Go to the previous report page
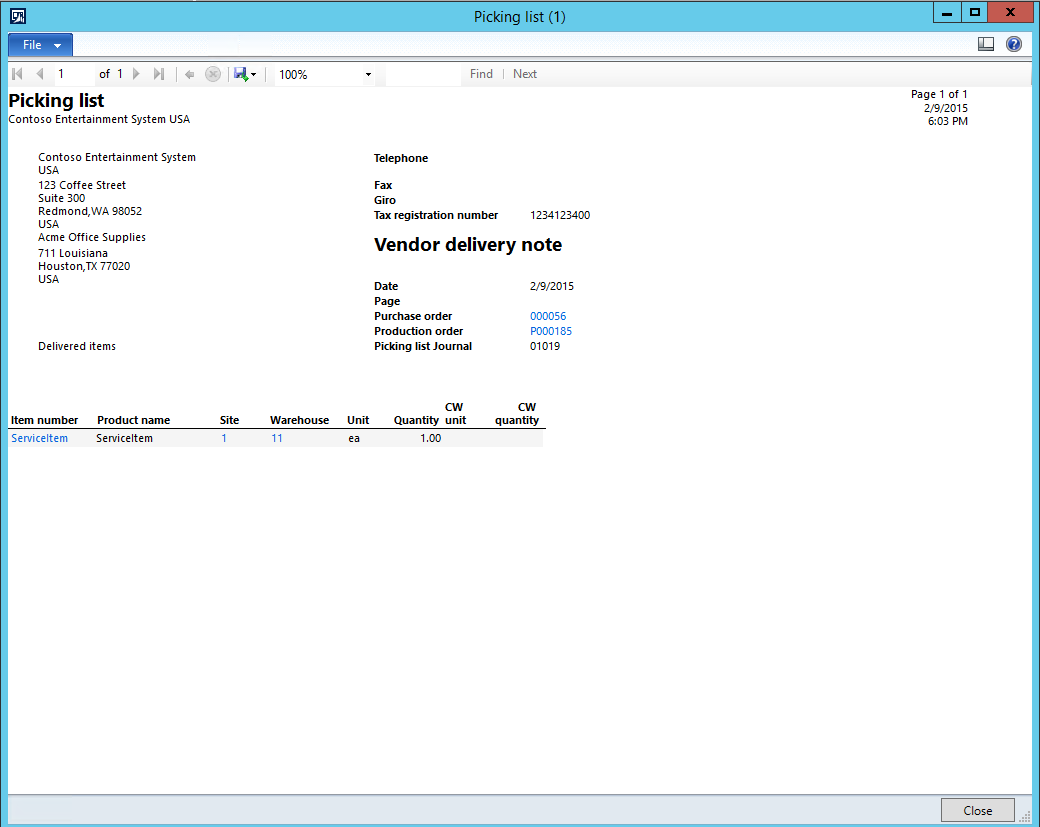Screen dimensions: 1040x827 [x=40, y=74]
